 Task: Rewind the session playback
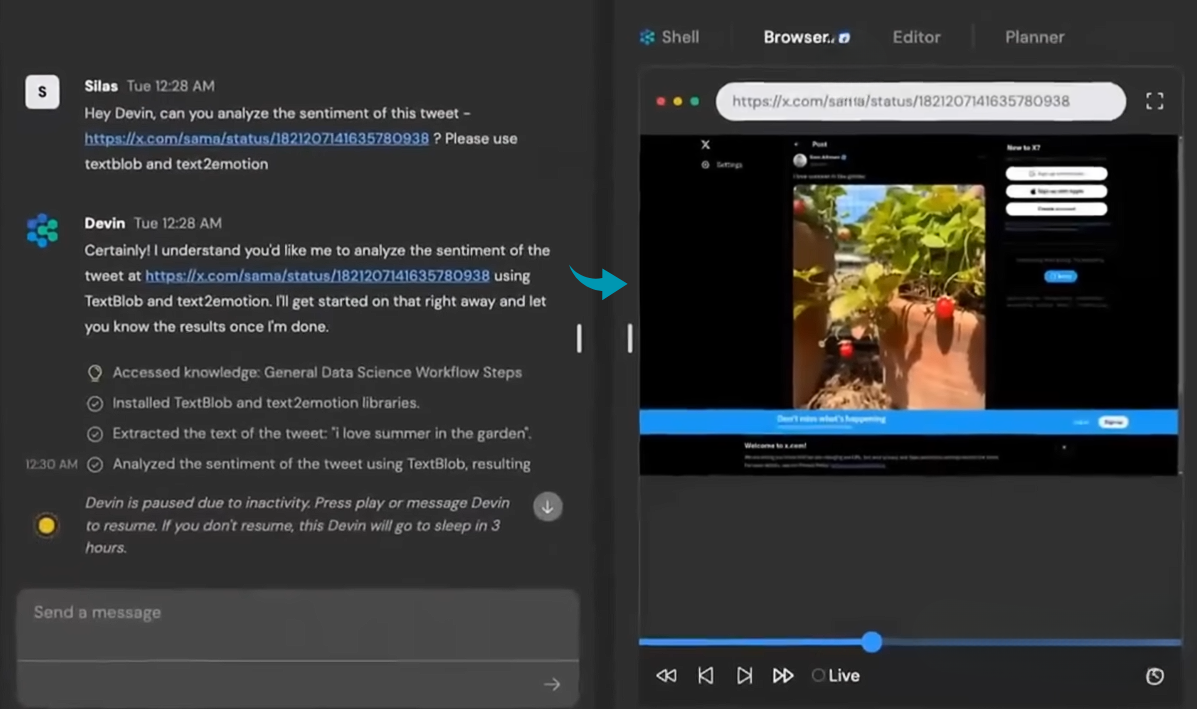click(x=666, y=675)
